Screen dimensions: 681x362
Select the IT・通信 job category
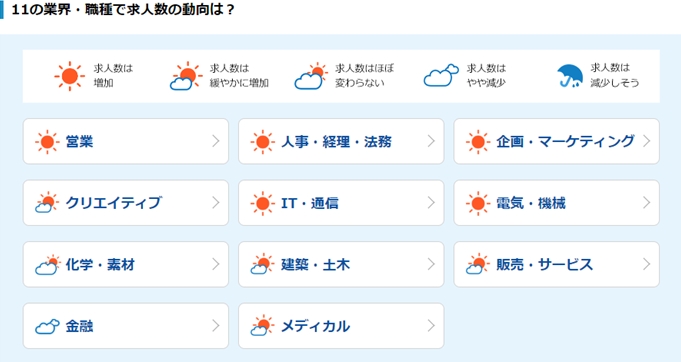341,203
